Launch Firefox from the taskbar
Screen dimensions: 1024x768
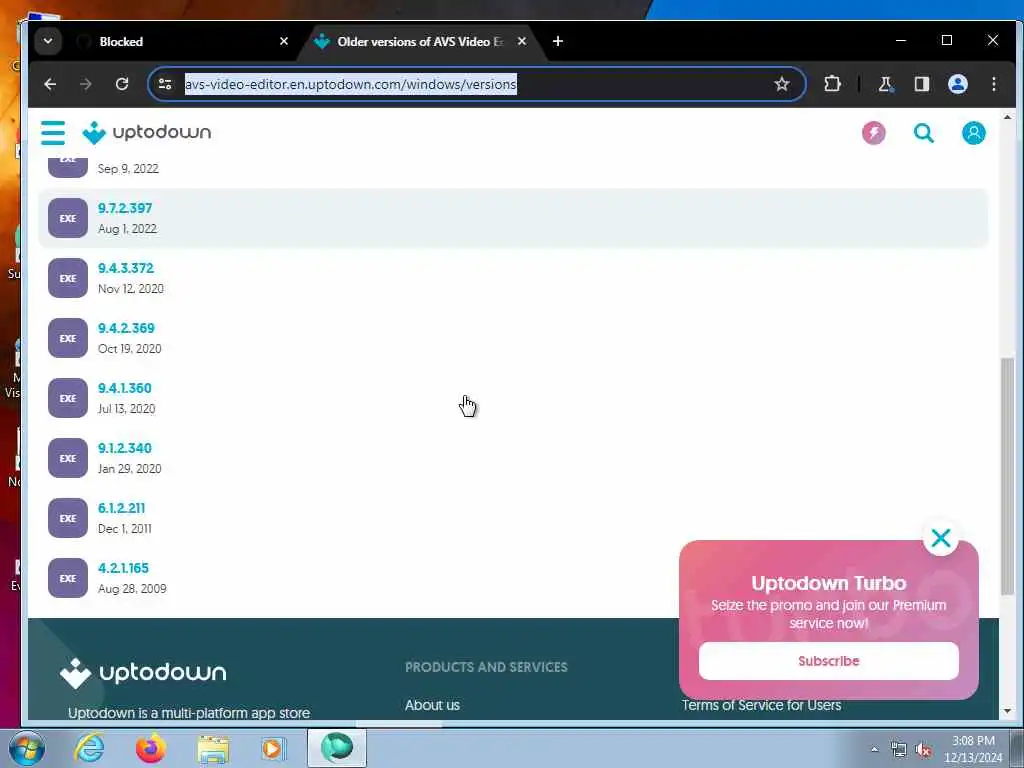[x=150, y=748]
